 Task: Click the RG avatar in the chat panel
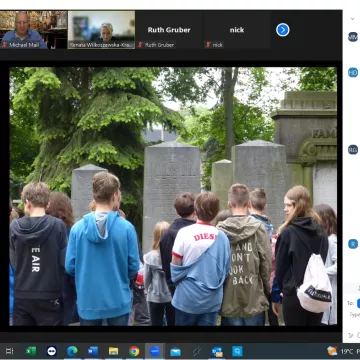pos(353,150)
